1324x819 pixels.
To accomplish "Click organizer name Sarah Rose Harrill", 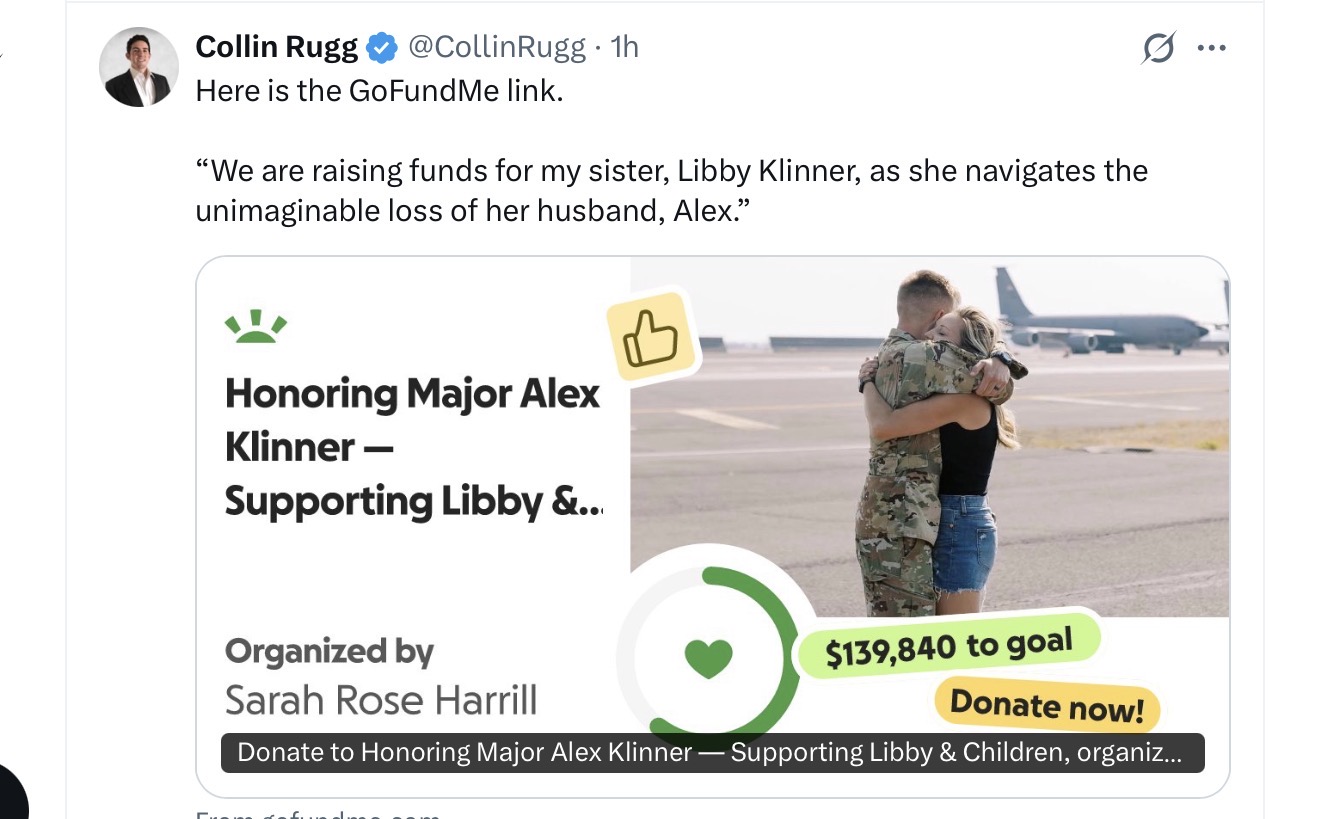I will [x=380, y=700].
